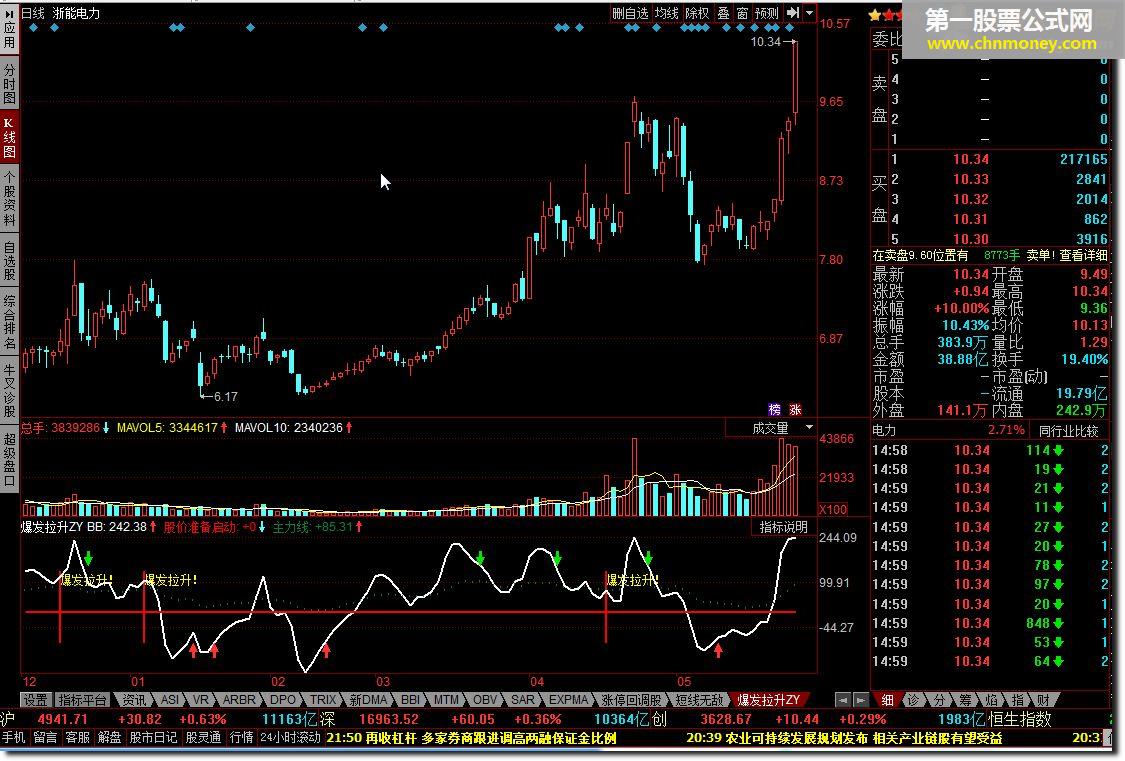The height and width of the screenshot is (761, 1125).
Task: Click the 设置 settings button
Action: (x=35, y=700)
